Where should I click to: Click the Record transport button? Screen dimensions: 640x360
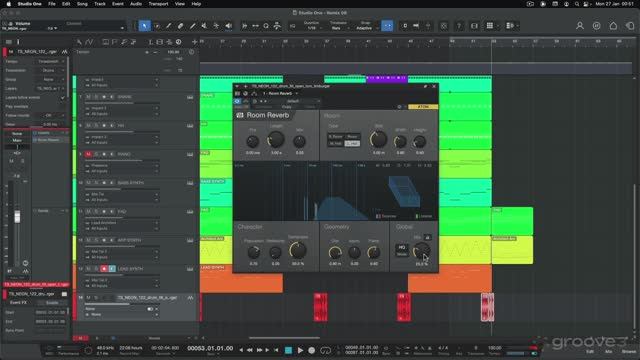tap(312, 350)
